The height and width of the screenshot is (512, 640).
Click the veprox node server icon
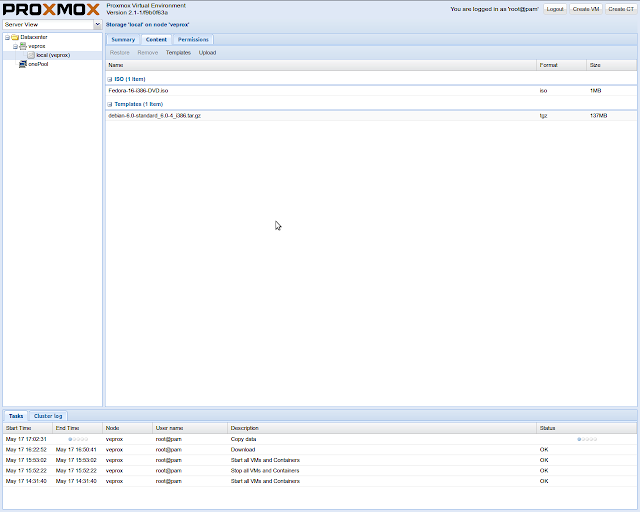[x=23, y=46]
